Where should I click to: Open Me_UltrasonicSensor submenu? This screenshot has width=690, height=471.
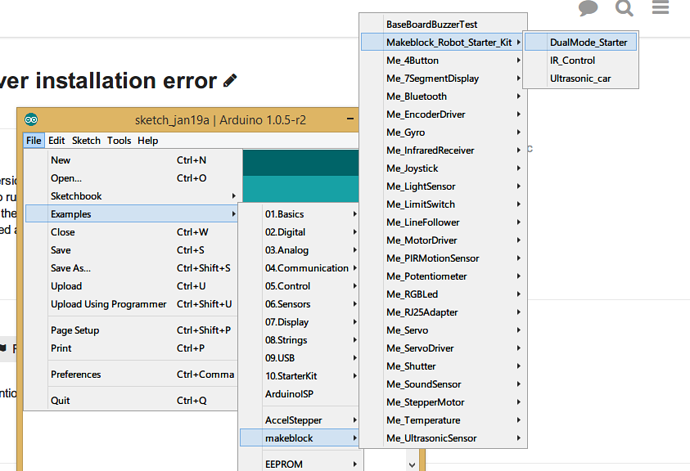[443, 438]
